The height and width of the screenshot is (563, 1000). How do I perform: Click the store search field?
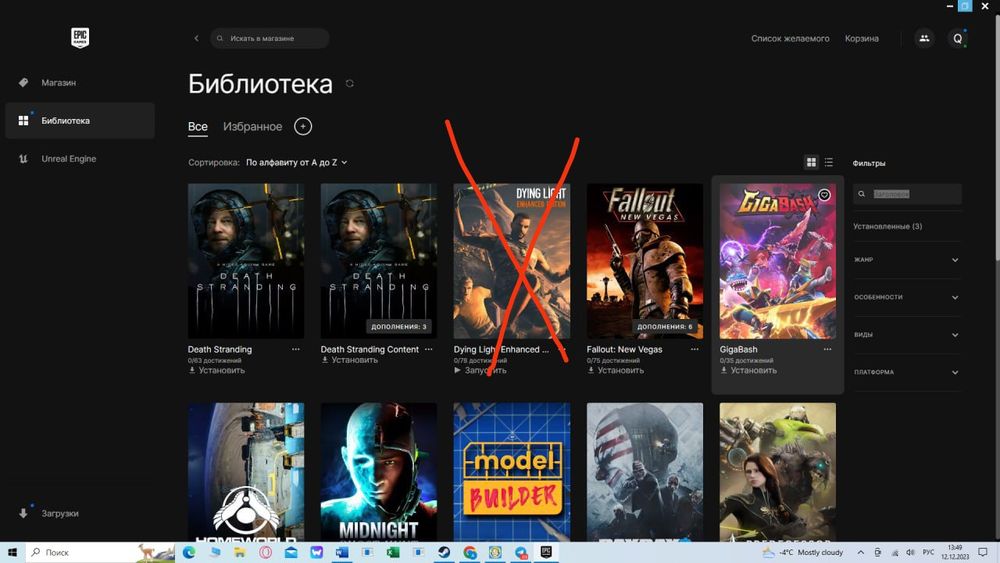tap(270, 38)
